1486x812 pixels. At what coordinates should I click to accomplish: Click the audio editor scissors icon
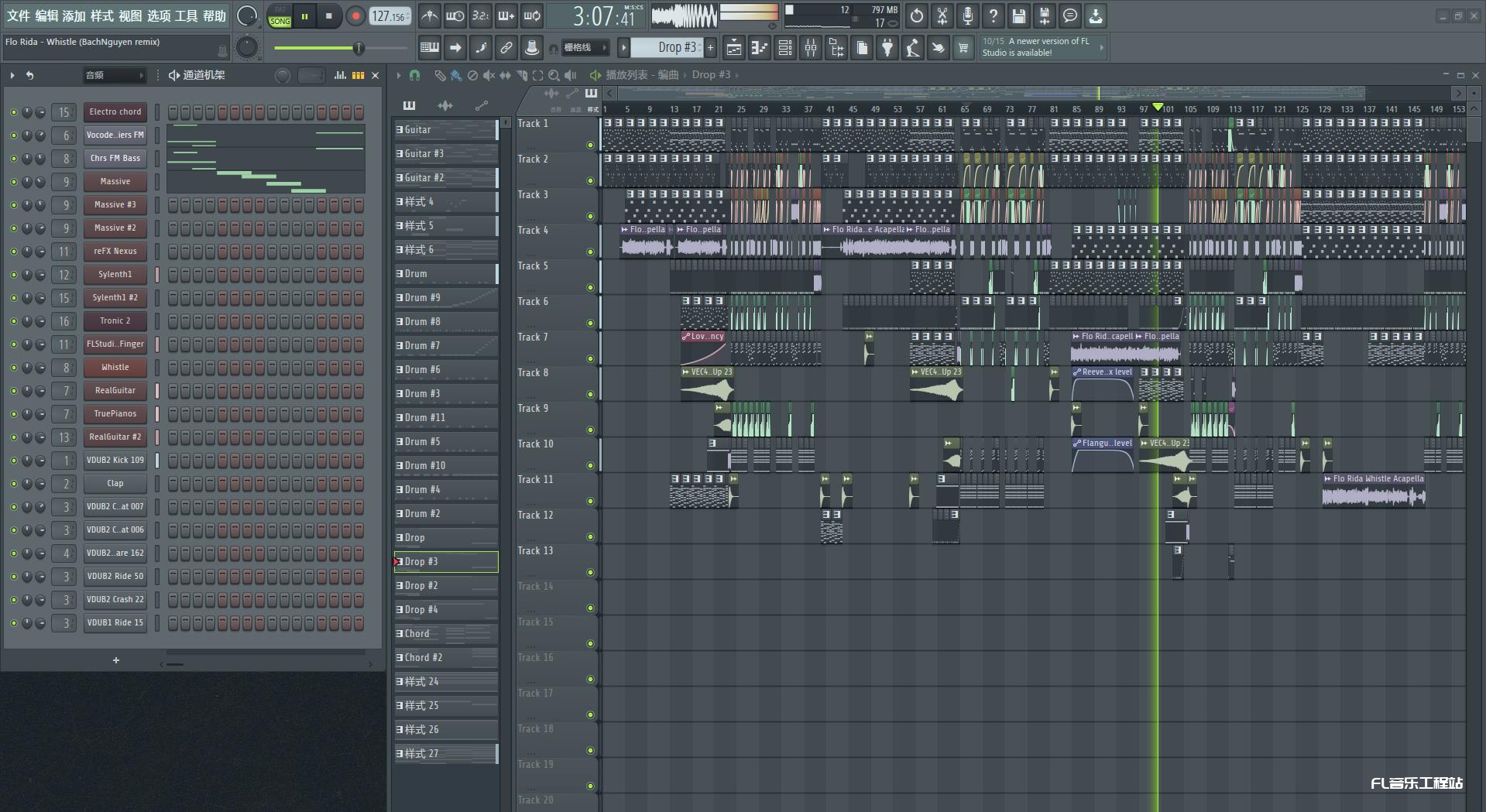[942, 15]
